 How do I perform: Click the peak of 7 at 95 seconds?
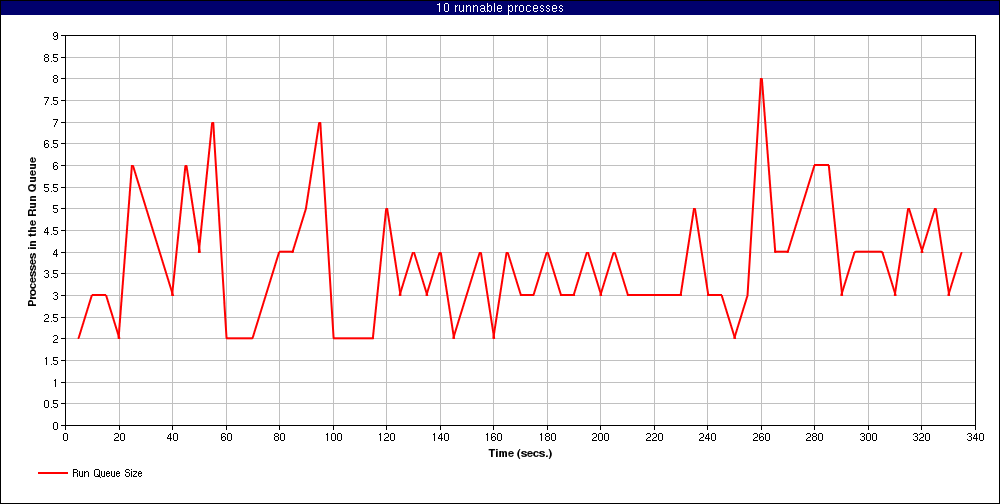tap(320, 122)
